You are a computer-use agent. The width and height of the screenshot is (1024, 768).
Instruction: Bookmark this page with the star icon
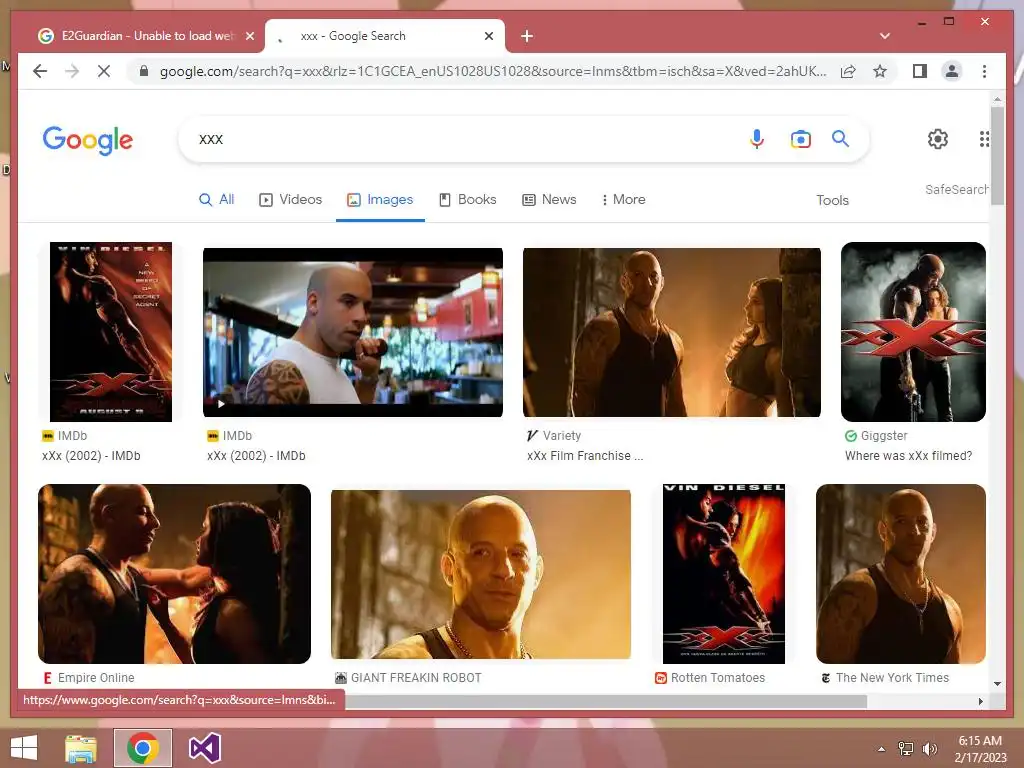coord(880,71)
